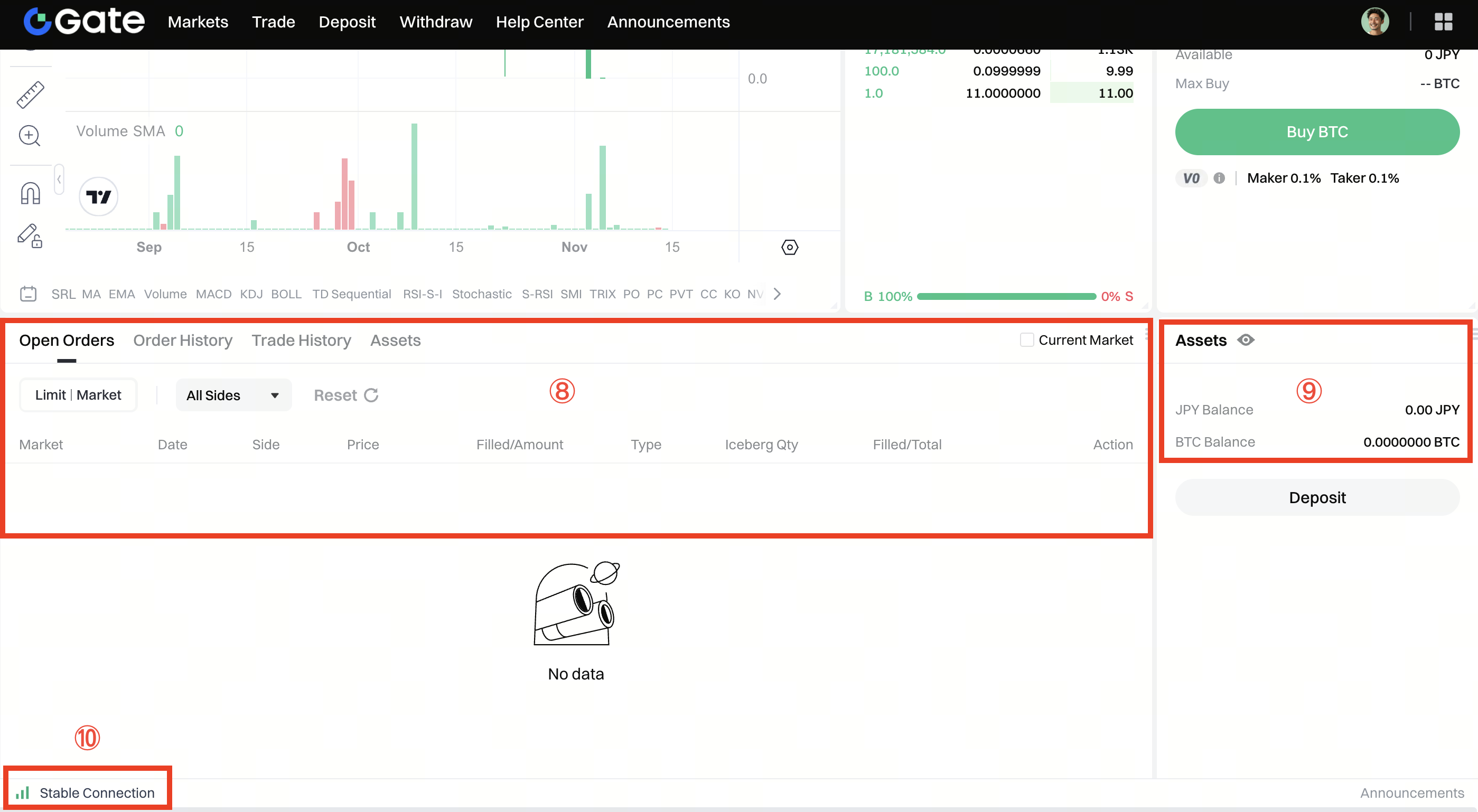Enable the Current Market checkbox

click(x=1026, y=340)
